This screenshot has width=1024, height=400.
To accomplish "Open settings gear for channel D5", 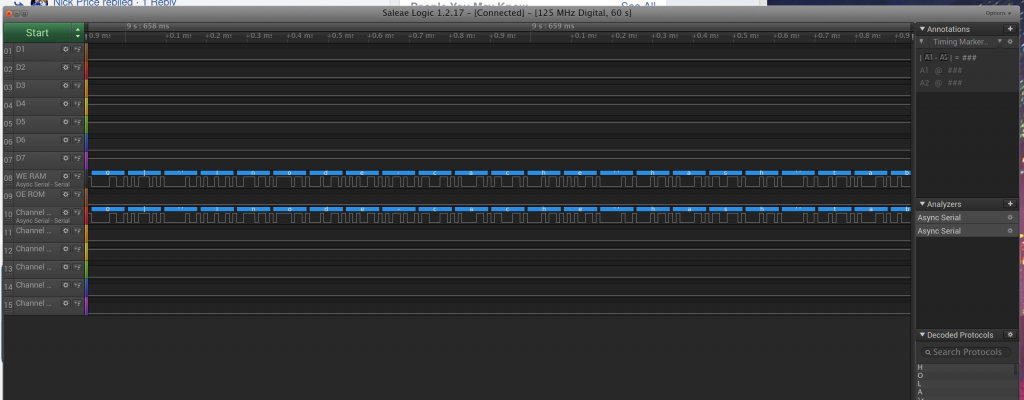I will 65,122.
